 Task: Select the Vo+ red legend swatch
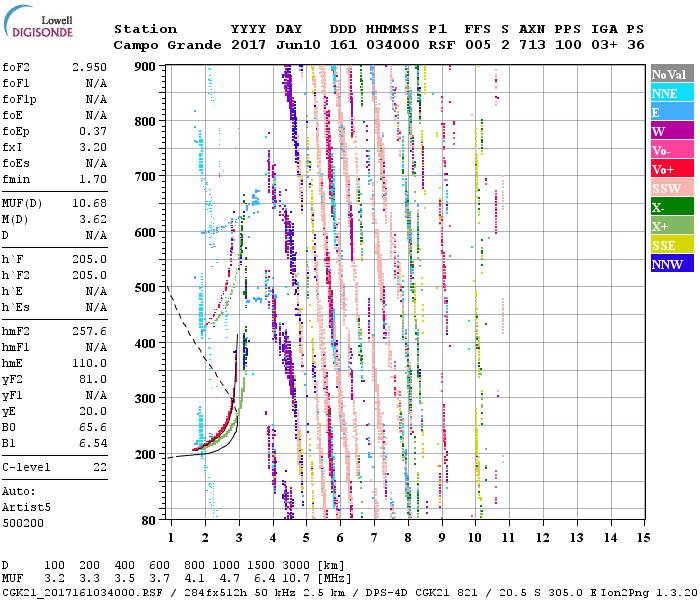coord(672,169)
